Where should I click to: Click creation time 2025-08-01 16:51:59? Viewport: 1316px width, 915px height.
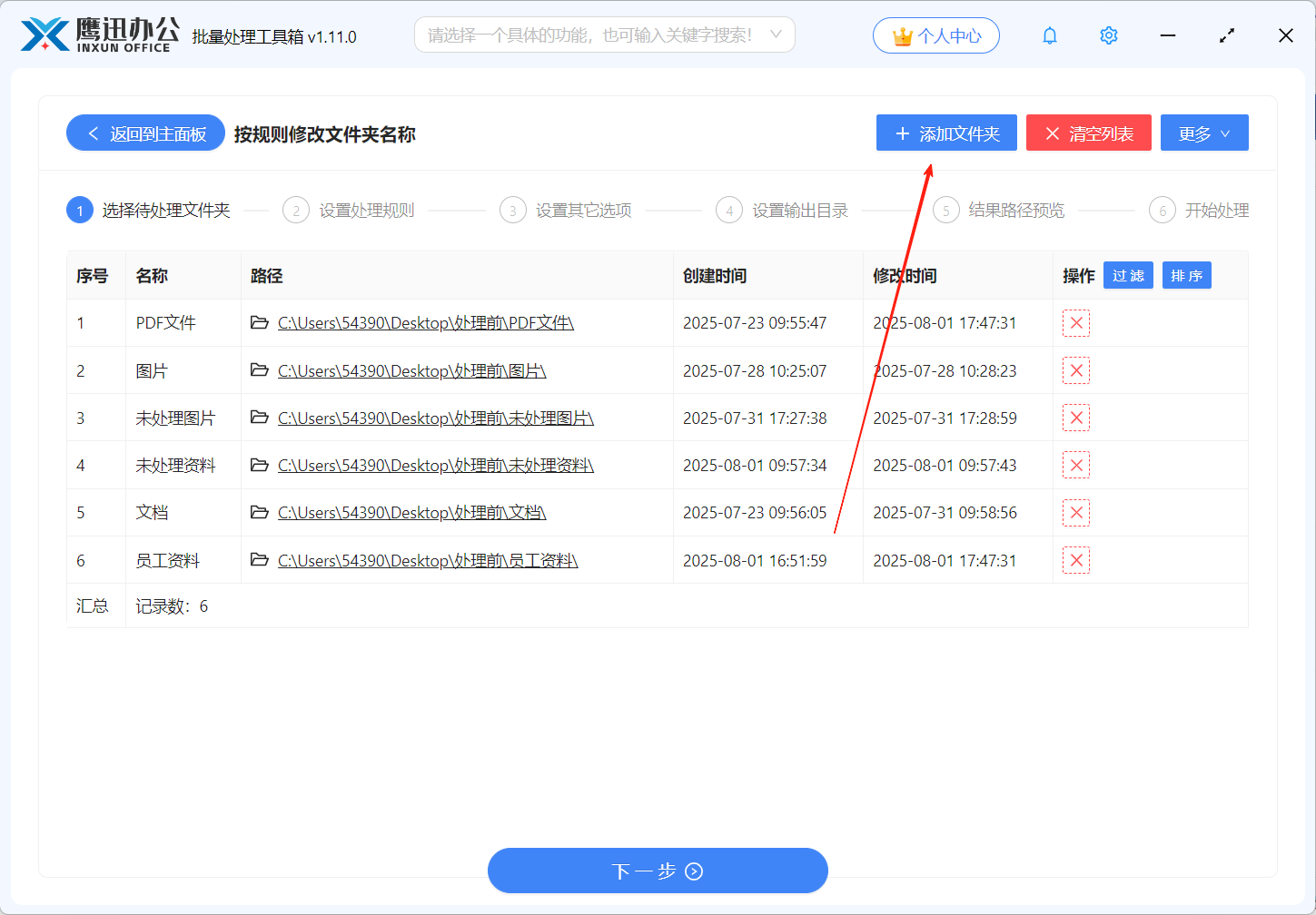click(755, 560)
